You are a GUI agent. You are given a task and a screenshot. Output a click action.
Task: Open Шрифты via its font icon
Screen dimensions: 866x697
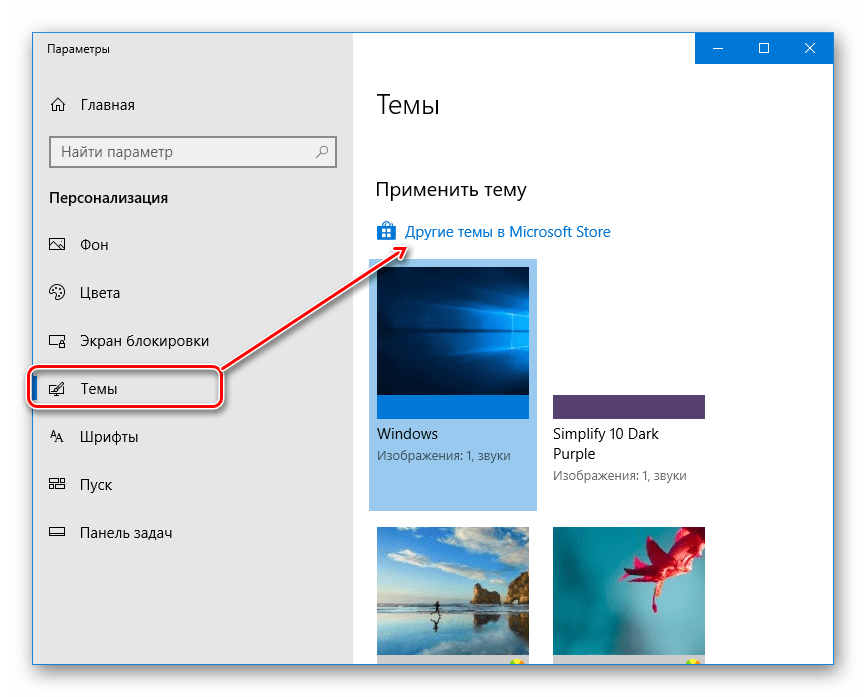coord(58,437)
